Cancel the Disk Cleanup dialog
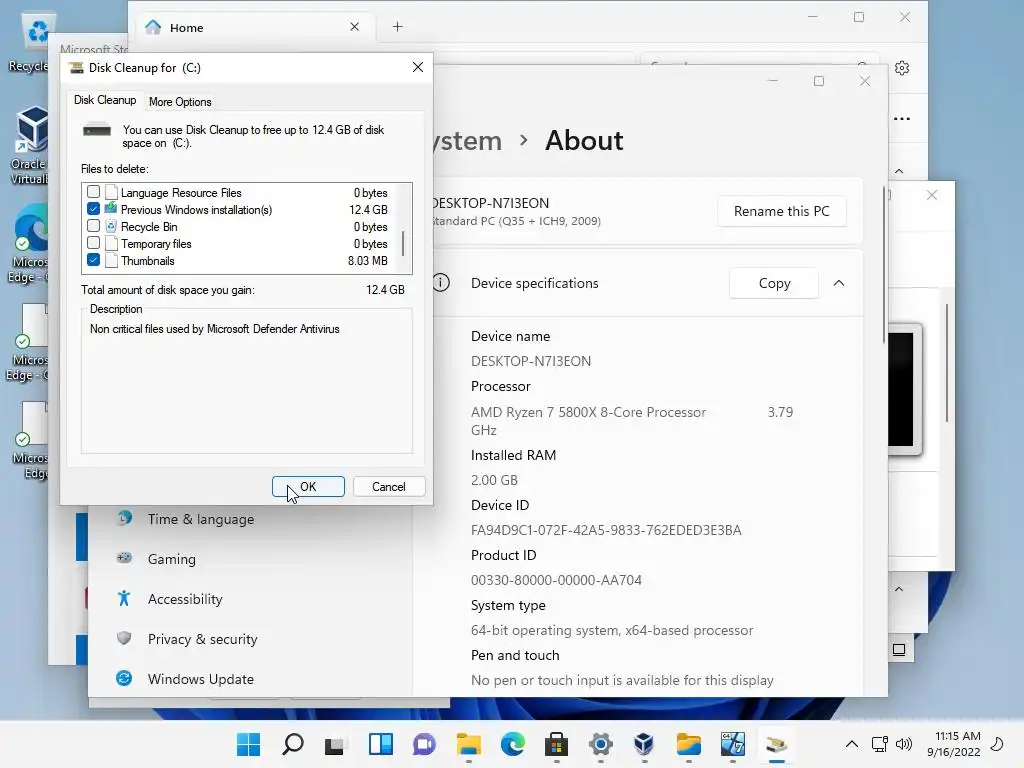1024x768 pixels. coord(389,487)
